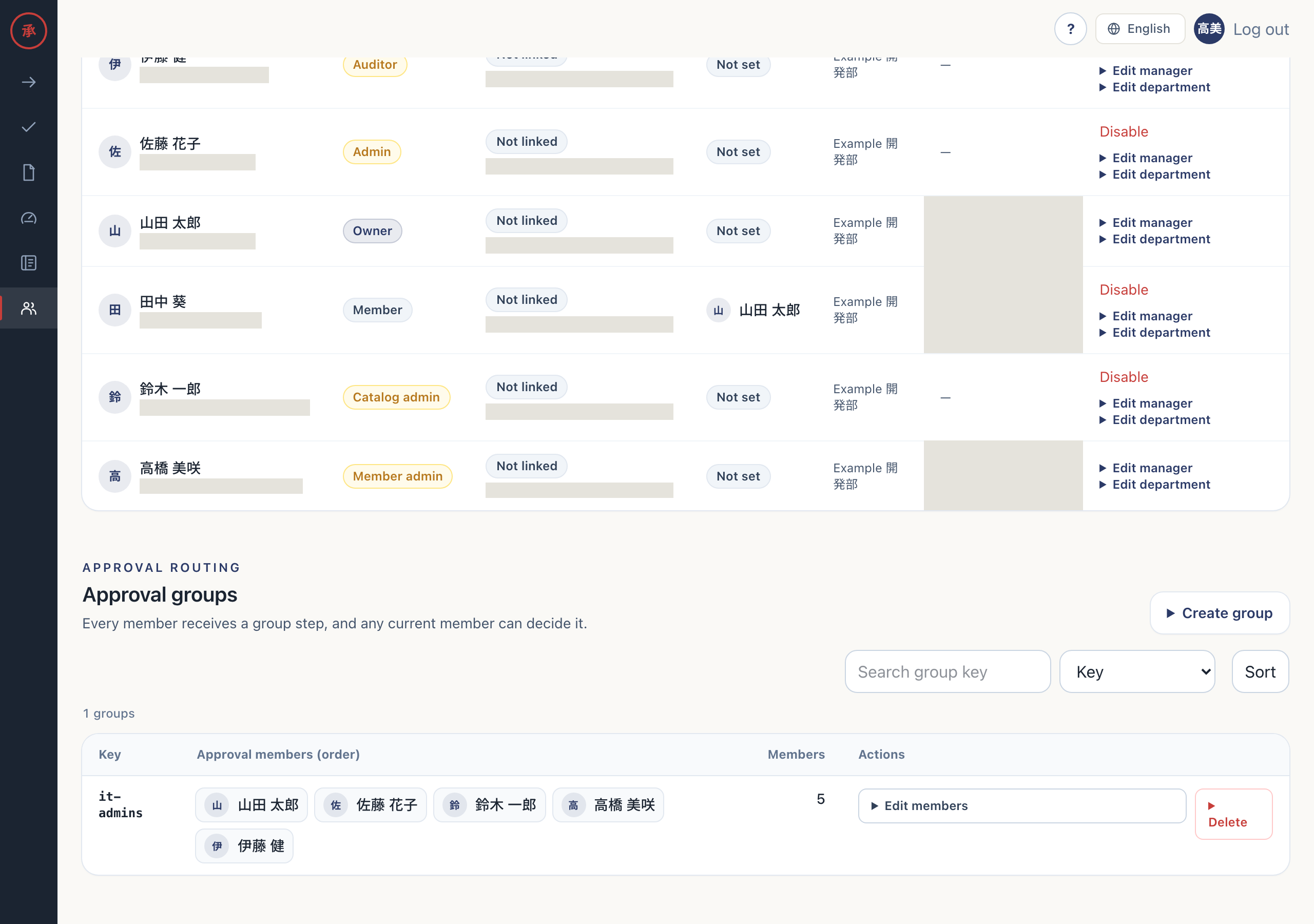1314x924 pixels.
Task: Click the 高橋 美咲 chip in it-admins
Action: (x=608, y=805)
